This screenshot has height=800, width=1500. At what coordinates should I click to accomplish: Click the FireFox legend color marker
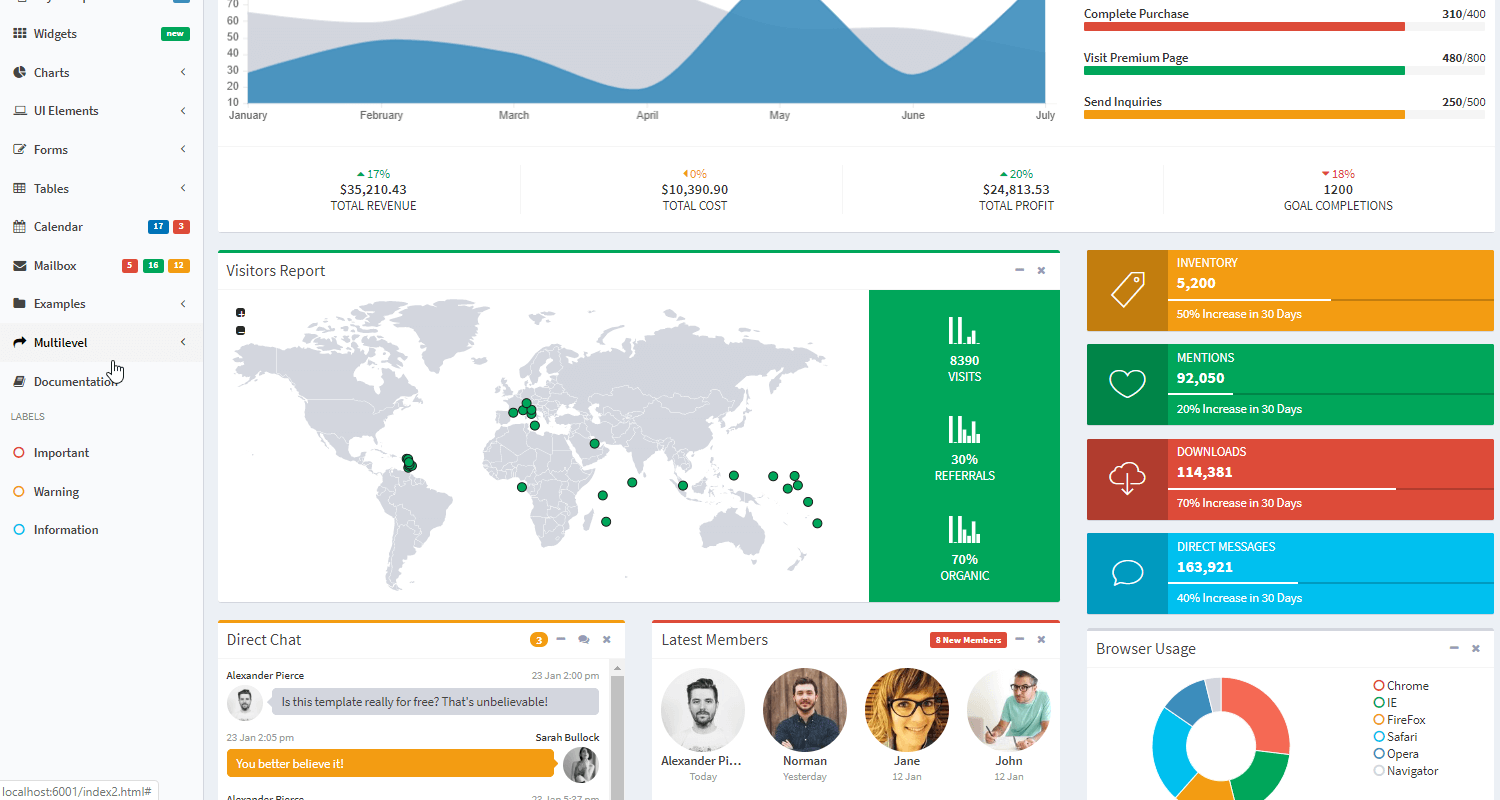coord(1379,720)
